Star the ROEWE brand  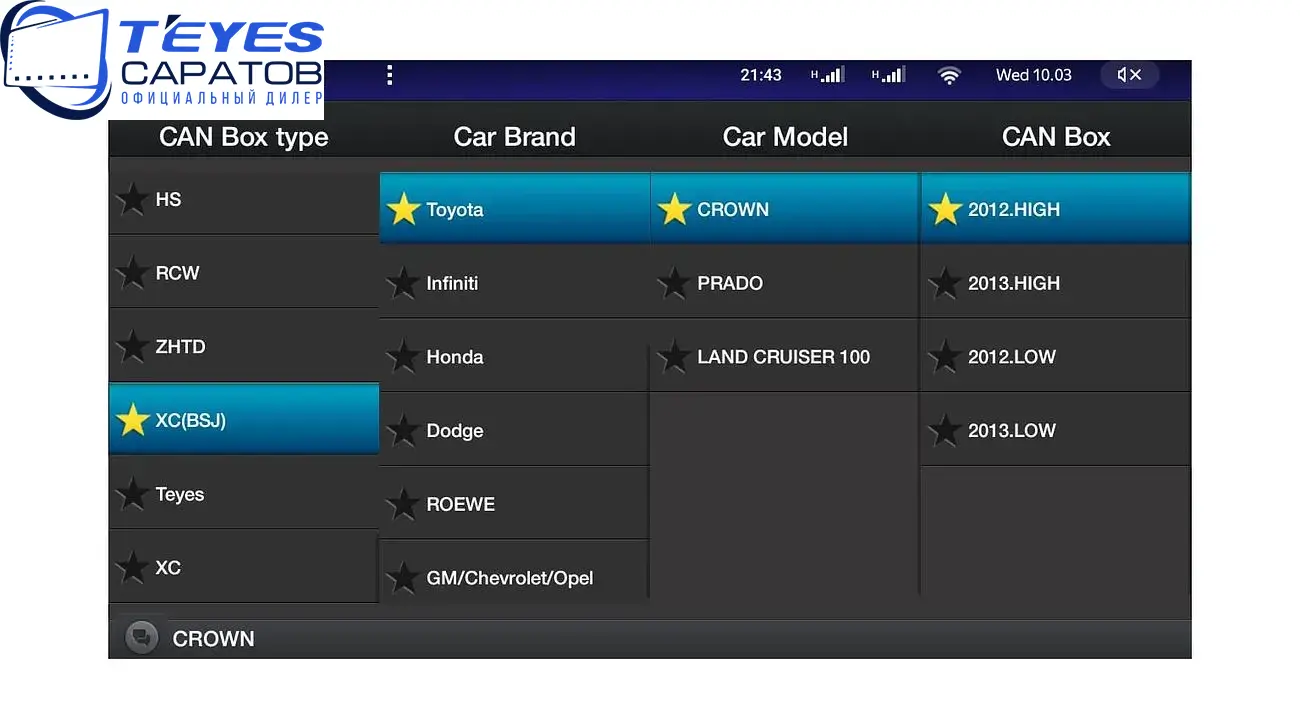403,504
